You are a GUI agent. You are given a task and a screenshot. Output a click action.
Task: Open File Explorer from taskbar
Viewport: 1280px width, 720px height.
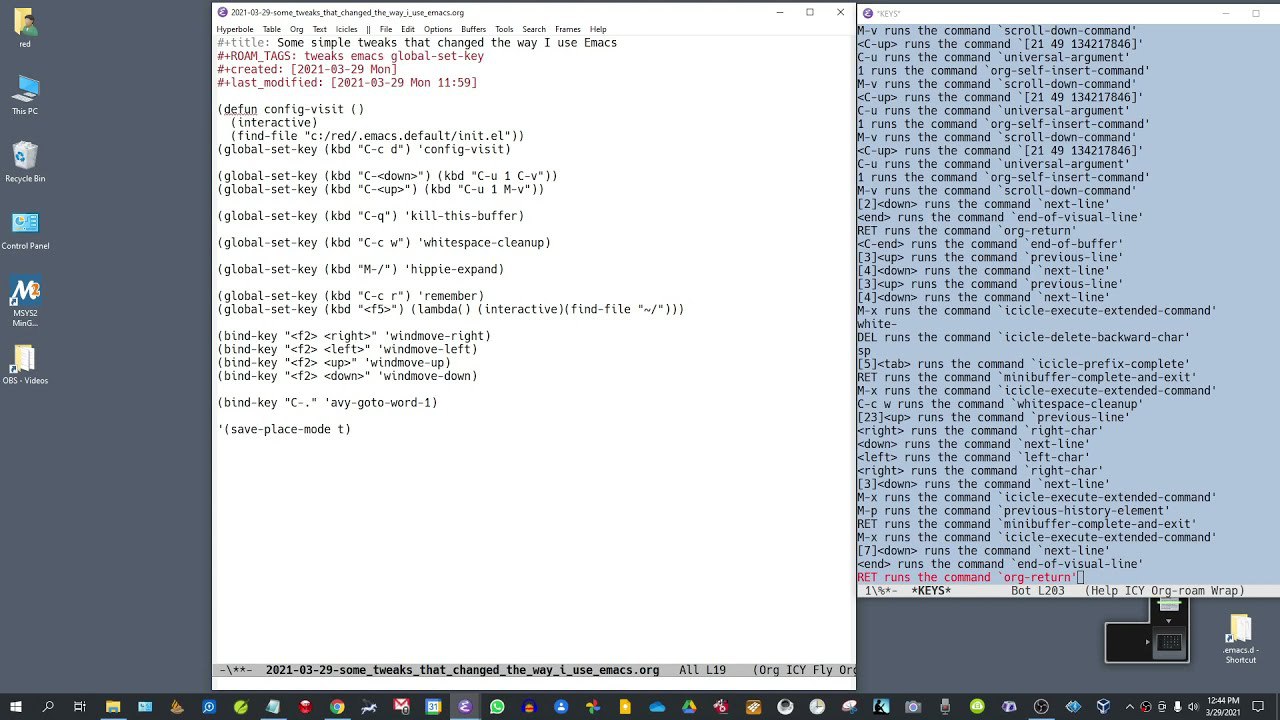coord(113,707)
